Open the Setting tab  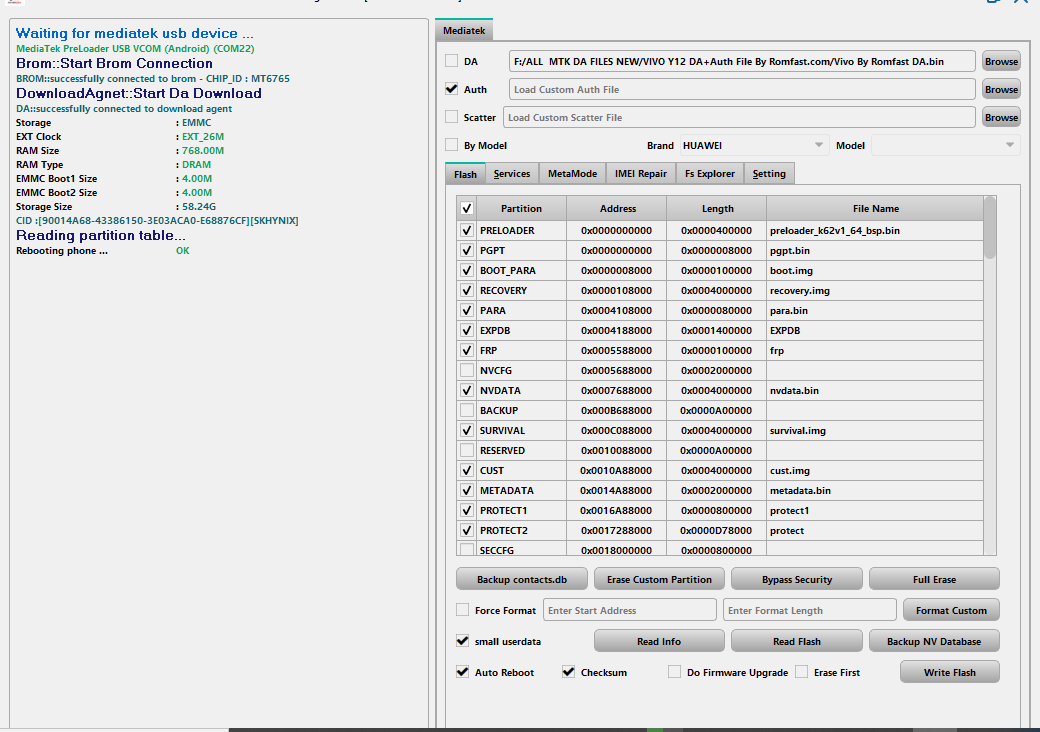pos(769,174)
